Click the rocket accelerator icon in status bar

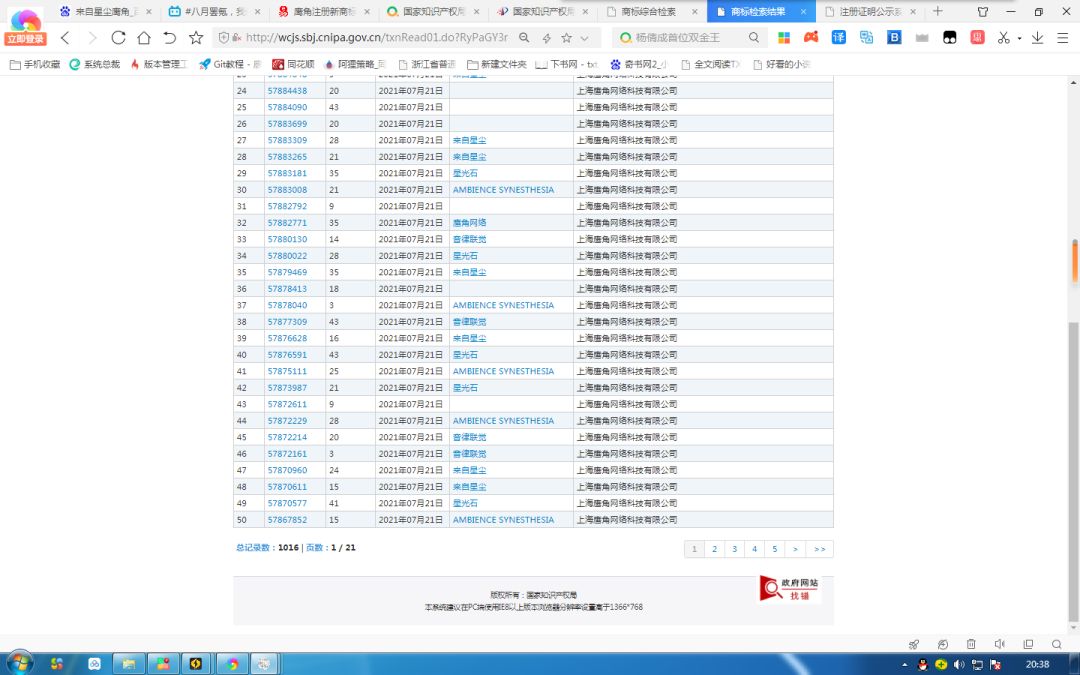[914, 644]
